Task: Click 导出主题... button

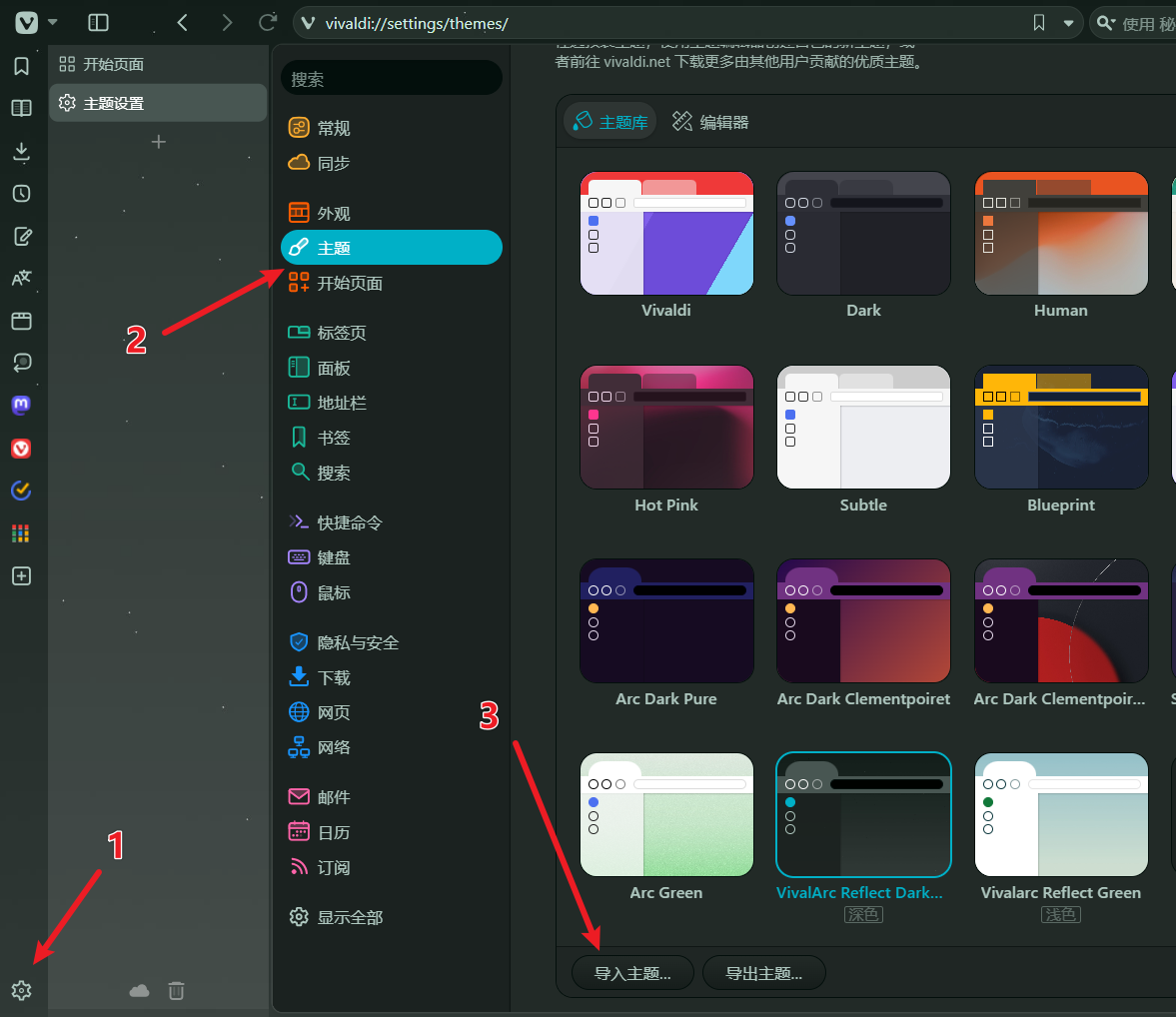Action: [763, 973]
